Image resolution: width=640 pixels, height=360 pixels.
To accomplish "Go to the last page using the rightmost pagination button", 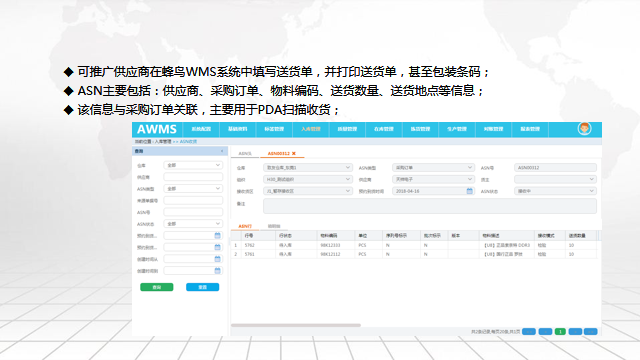I will 590,332.
